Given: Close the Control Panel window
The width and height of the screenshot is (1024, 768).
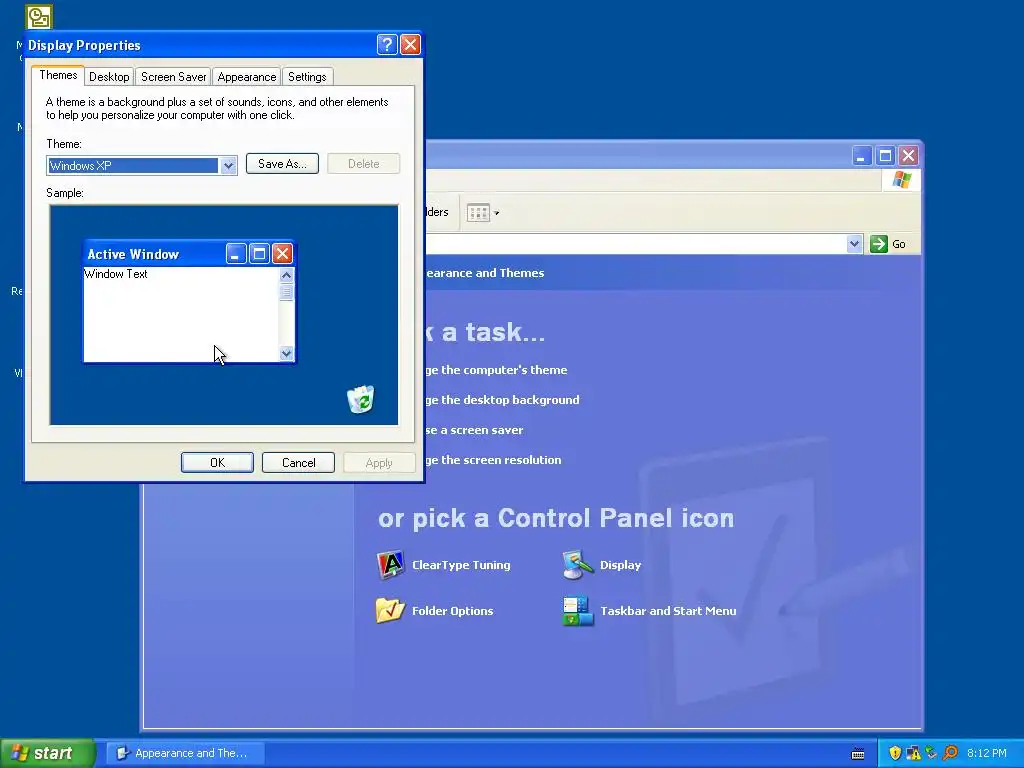Looking at the screenshot, I should [x=908, y=155].
